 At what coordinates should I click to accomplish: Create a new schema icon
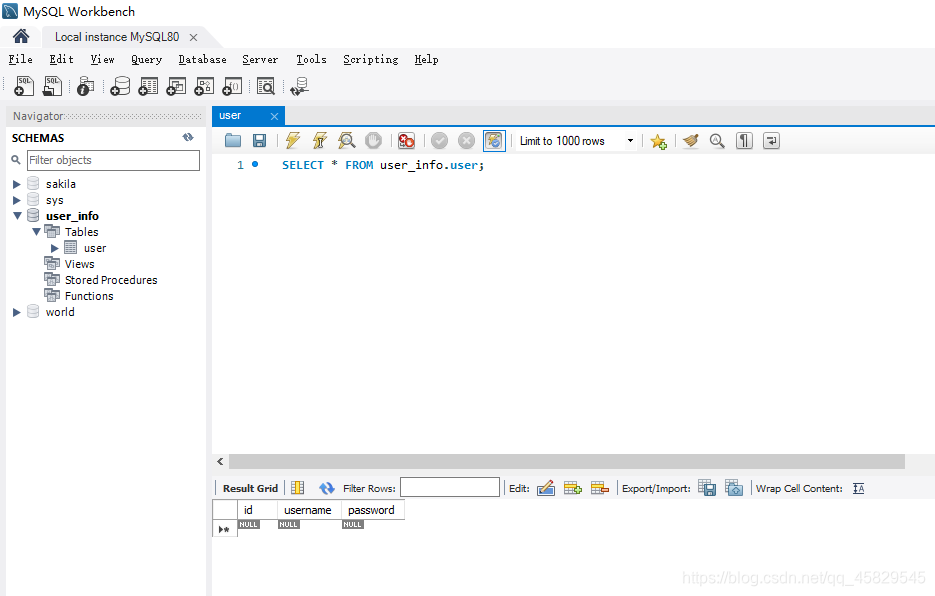tap(120, 87)
